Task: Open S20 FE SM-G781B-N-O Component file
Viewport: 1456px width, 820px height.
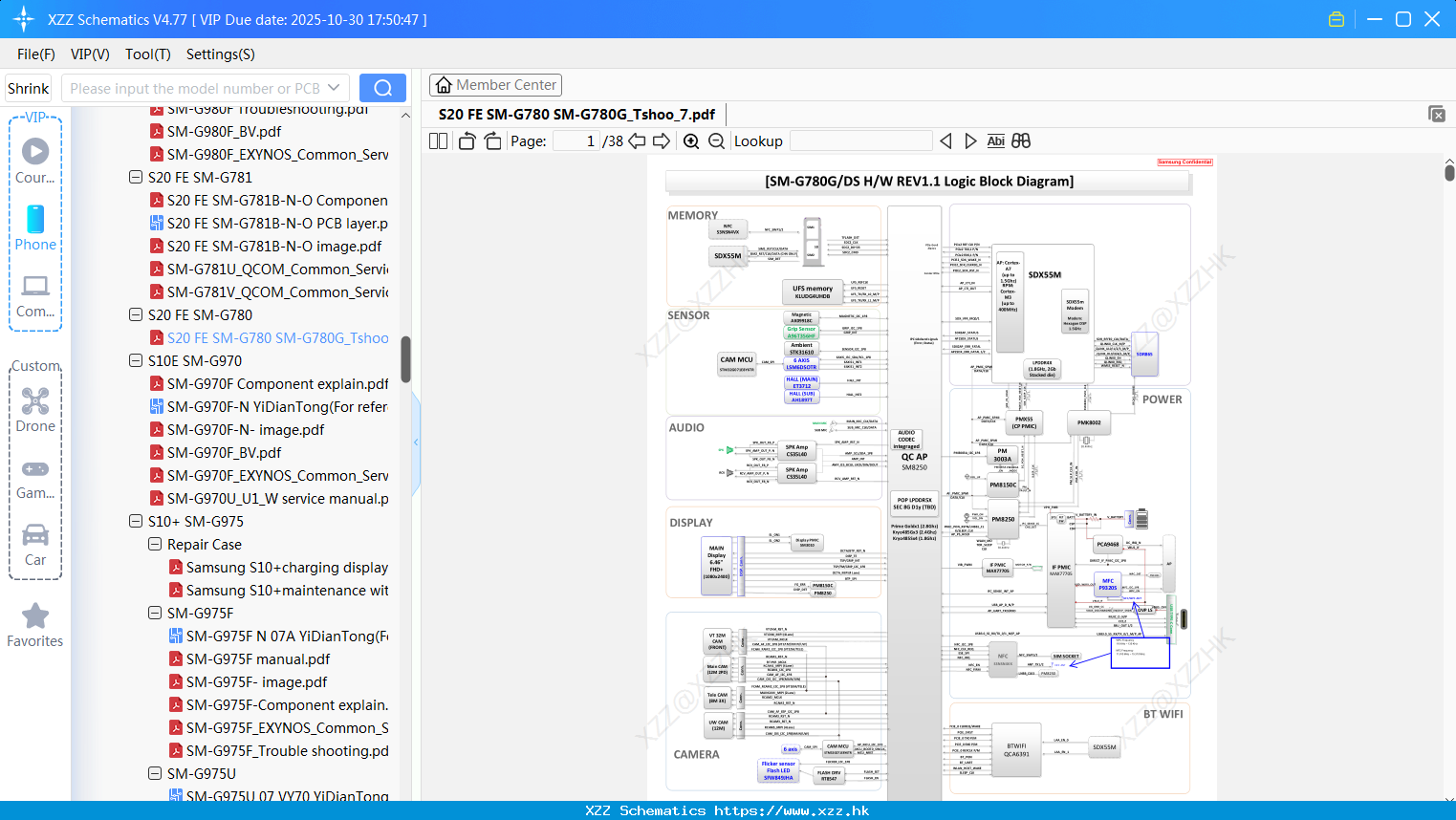Action: pos(269,201)
